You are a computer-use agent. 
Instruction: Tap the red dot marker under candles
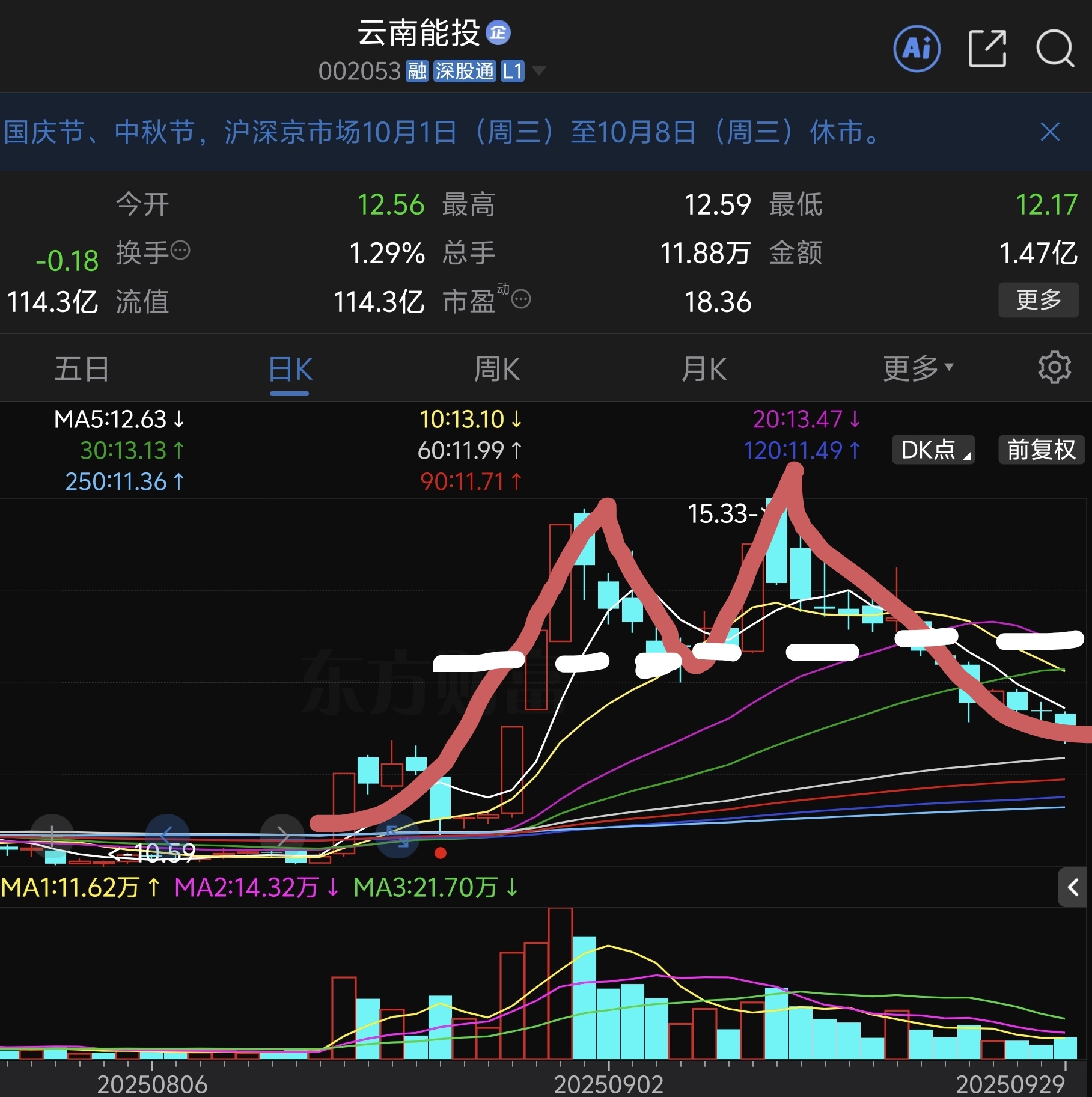pyautogui.click(x=441, y=853)
